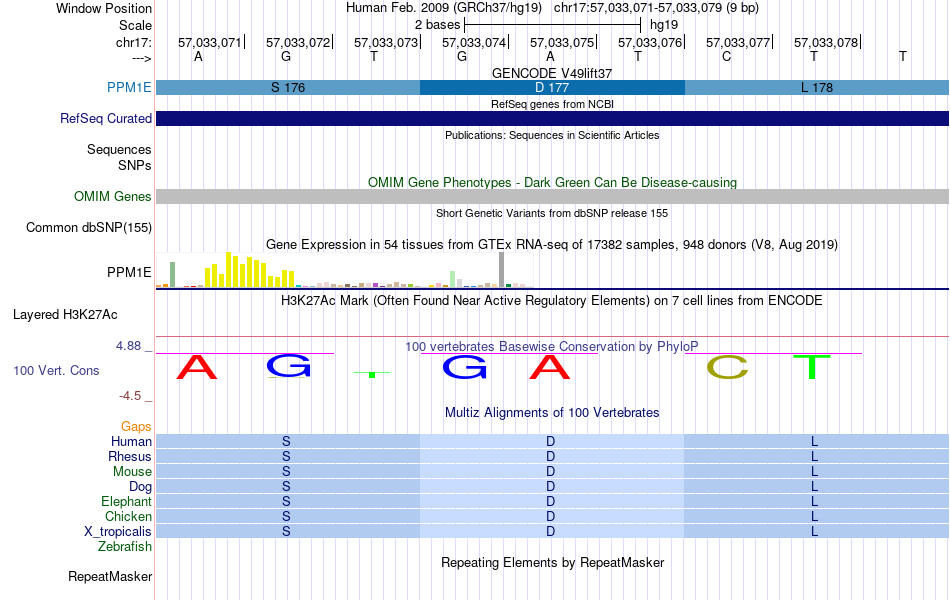Click the S 176 codon block
Viewport: 950px width, 600px height.
click(288, 87)
